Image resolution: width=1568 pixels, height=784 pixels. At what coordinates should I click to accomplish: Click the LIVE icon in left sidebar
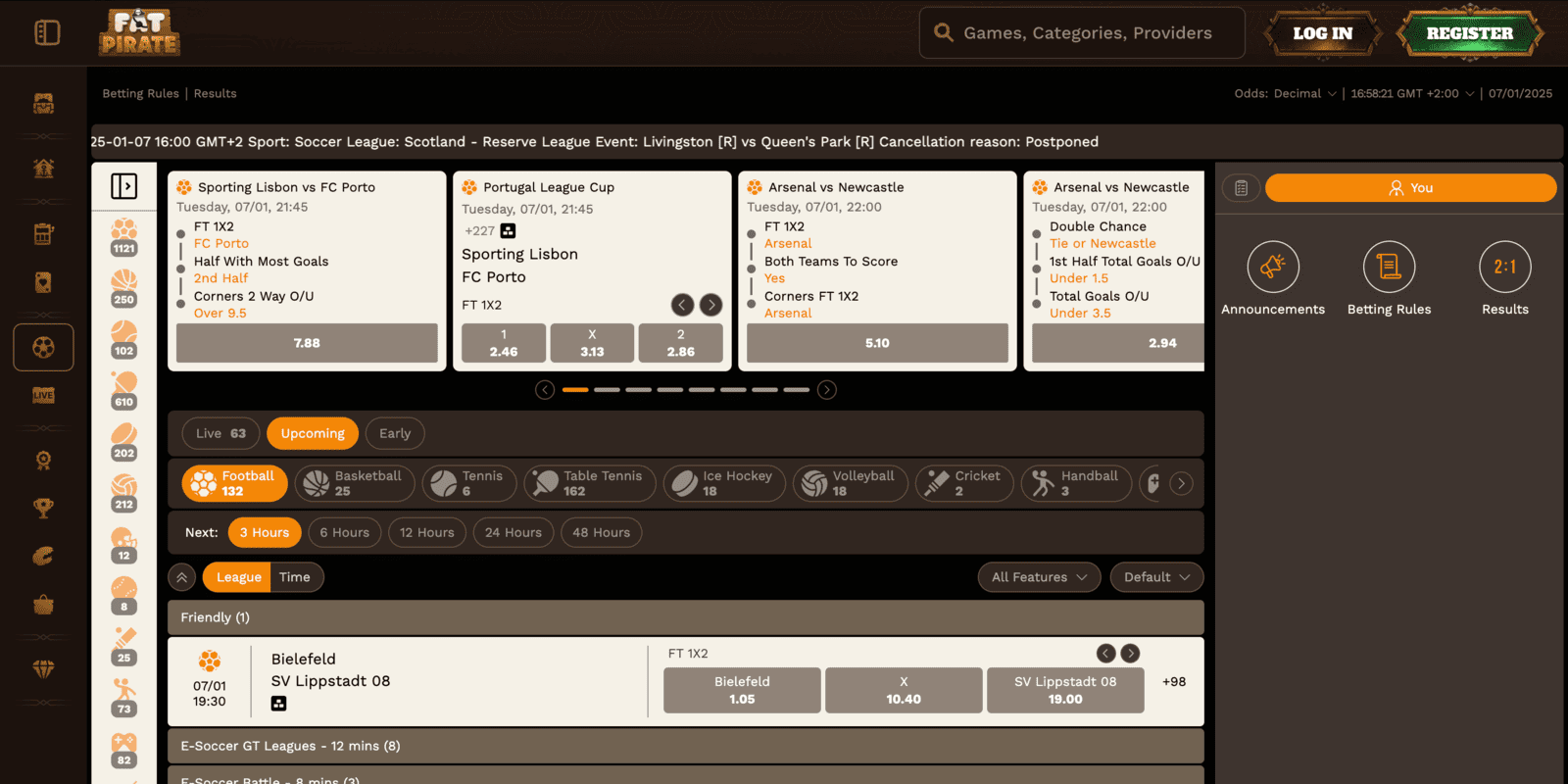pos(43,395)
